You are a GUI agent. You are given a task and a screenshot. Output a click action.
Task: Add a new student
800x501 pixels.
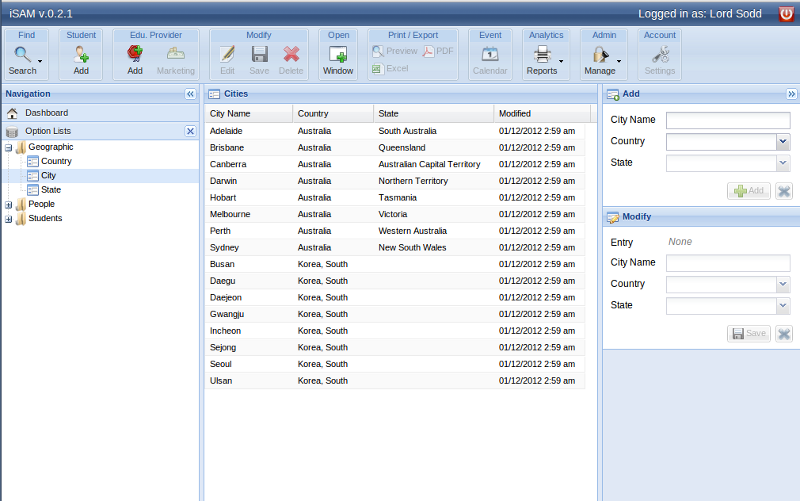[81, 61]
